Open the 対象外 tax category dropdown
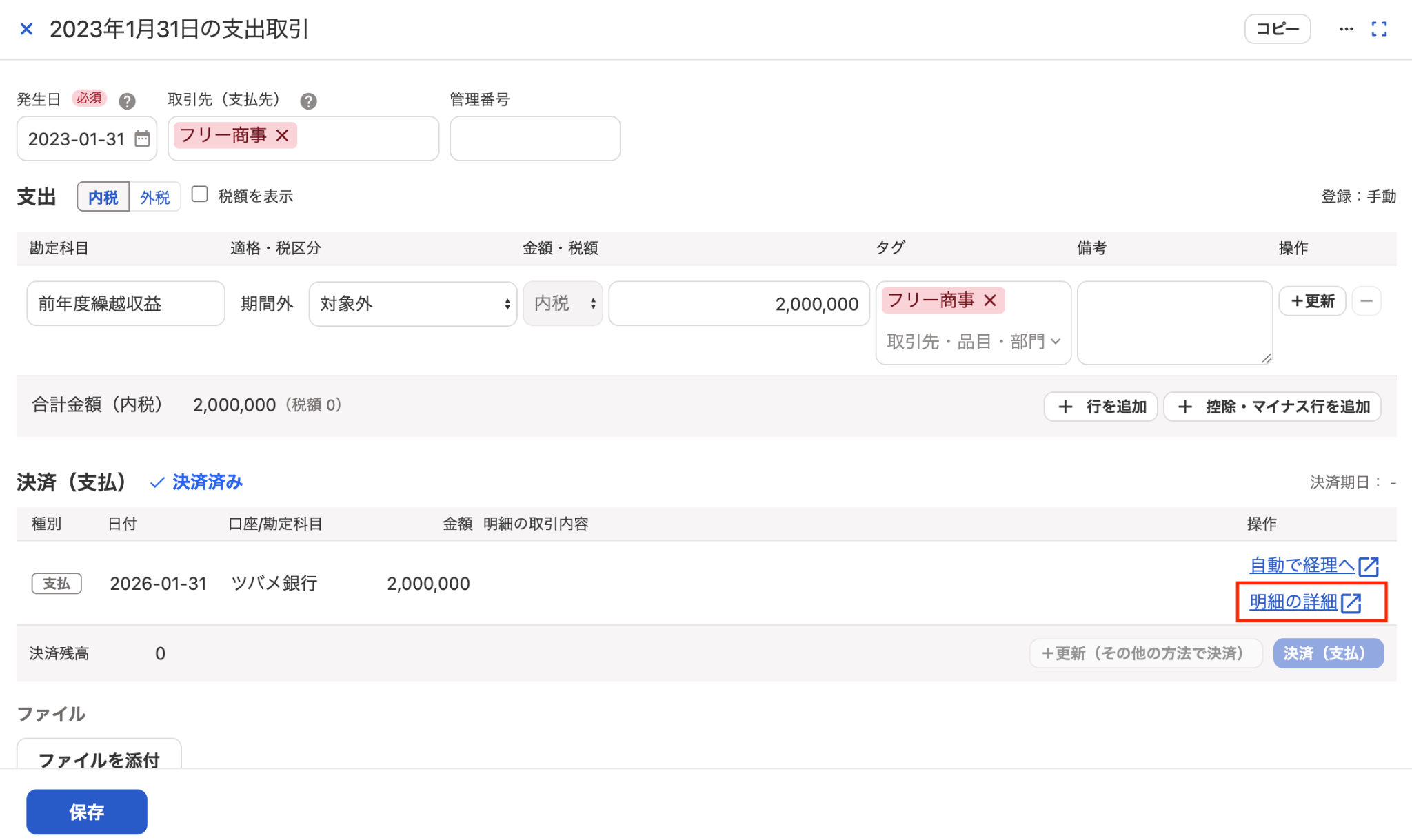The image size is (1412, 840). click(x=413, y=303)
